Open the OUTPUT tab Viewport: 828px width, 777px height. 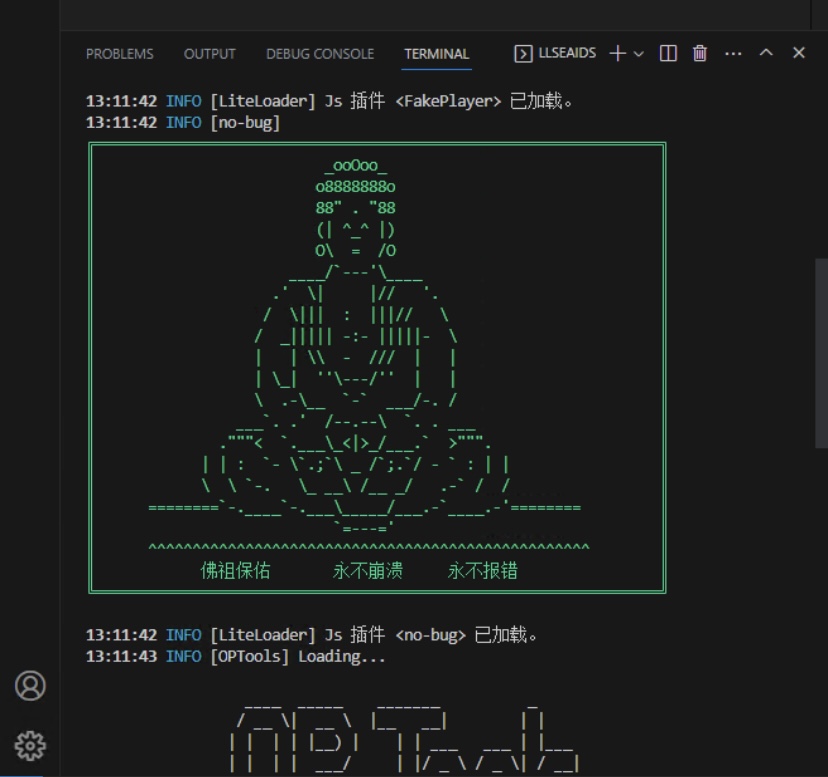click(x=210, y=54)
